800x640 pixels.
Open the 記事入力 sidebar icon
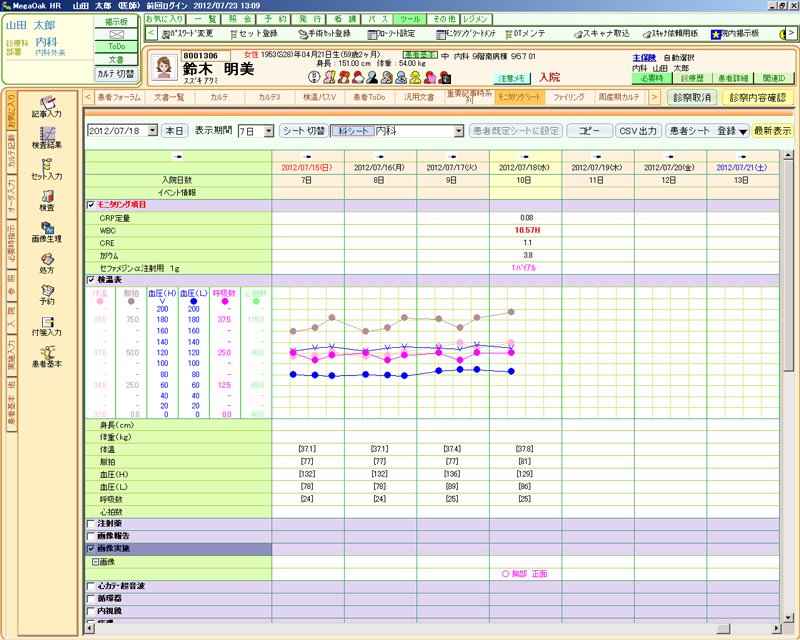[x=46, y=107]
